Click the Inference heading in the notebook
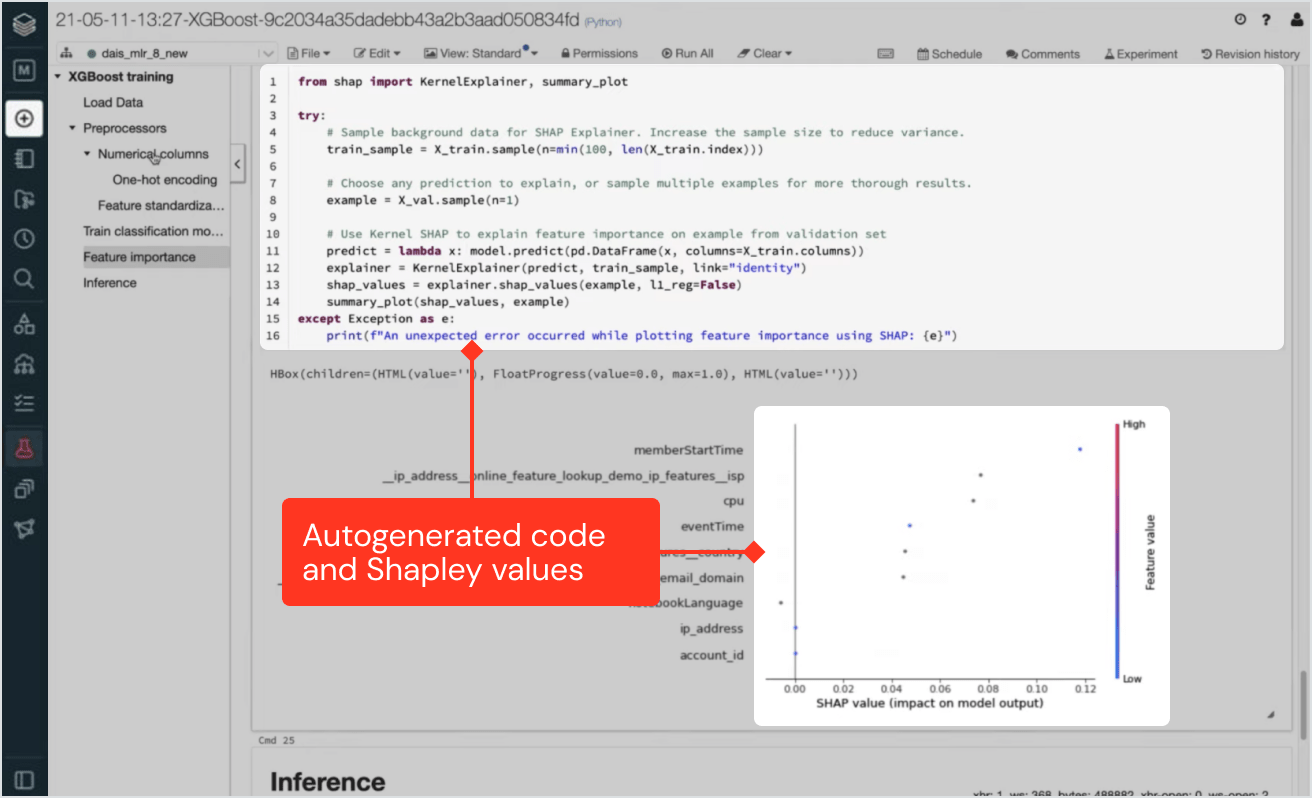Screen dimensions: 1312x798 coord(327,781)
